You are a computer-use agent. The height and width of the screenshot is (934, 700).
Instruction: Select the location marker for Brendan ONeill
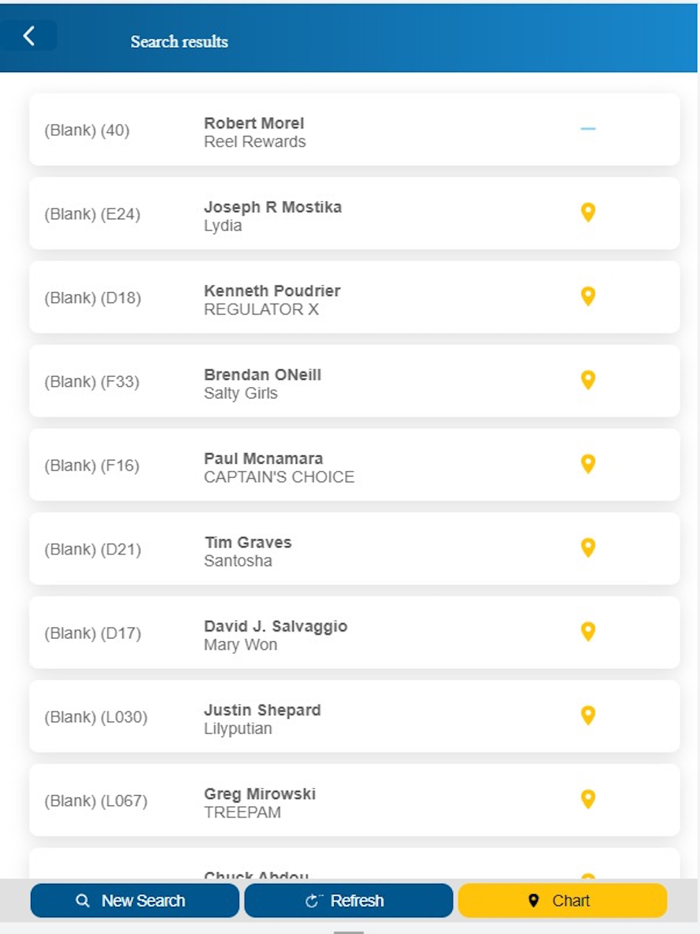coord(588,381)
